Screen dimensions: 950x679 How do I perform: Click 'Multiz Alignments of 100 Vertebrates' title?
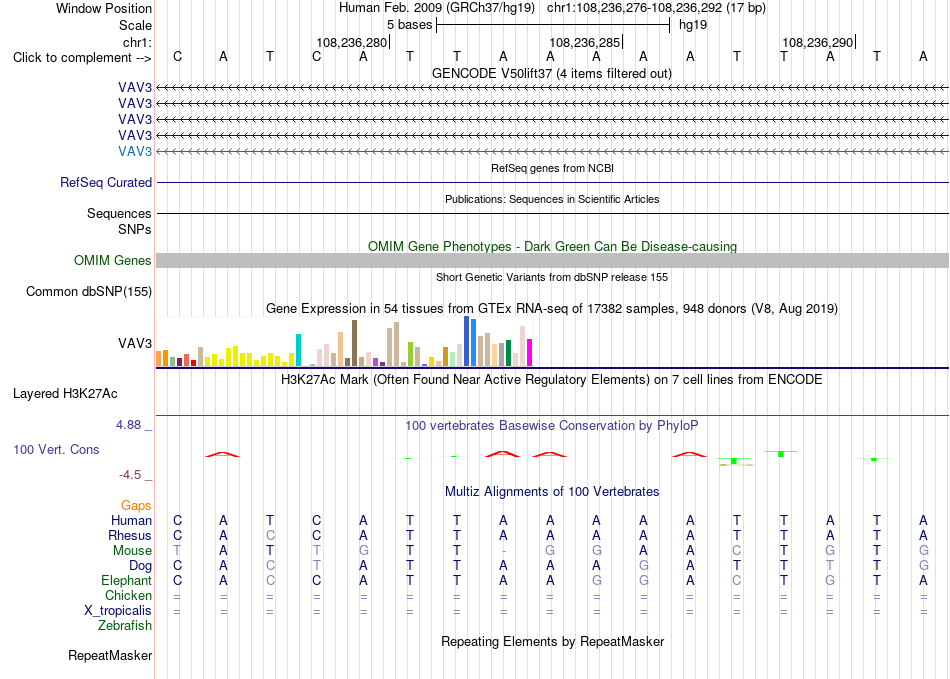(x=552, y=491)
